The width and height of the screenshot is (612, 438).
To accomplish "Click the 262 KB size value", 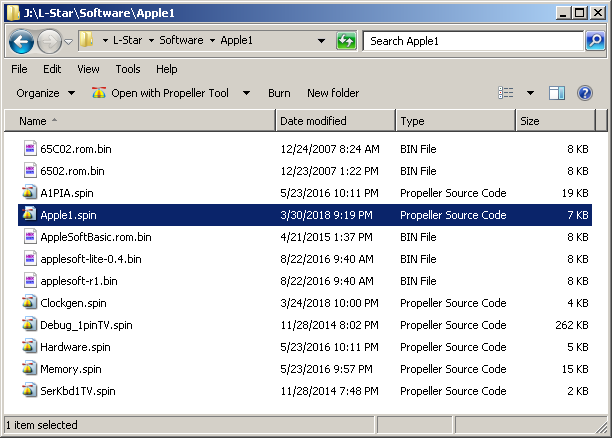I will (x=572, y=325).
